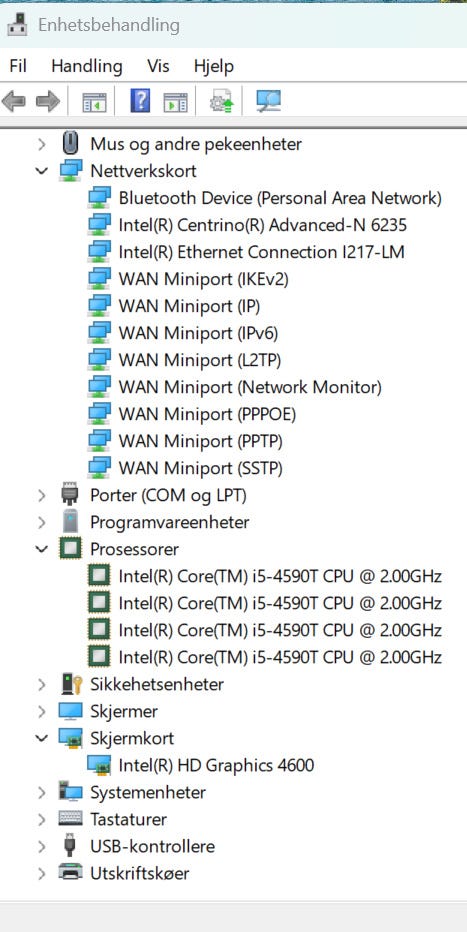
Task: Collapse the Prosessorer category
Action: (42, 549)
